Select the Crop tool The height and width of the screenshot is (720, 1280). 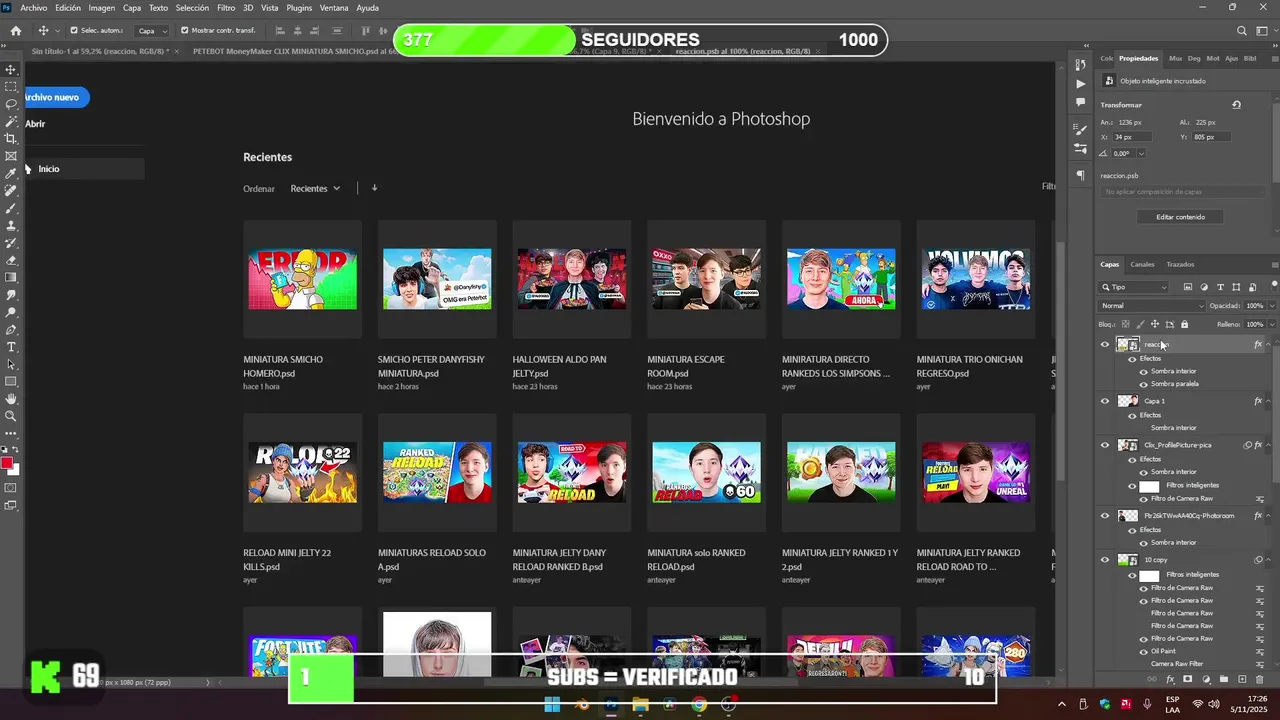(11, 139)
